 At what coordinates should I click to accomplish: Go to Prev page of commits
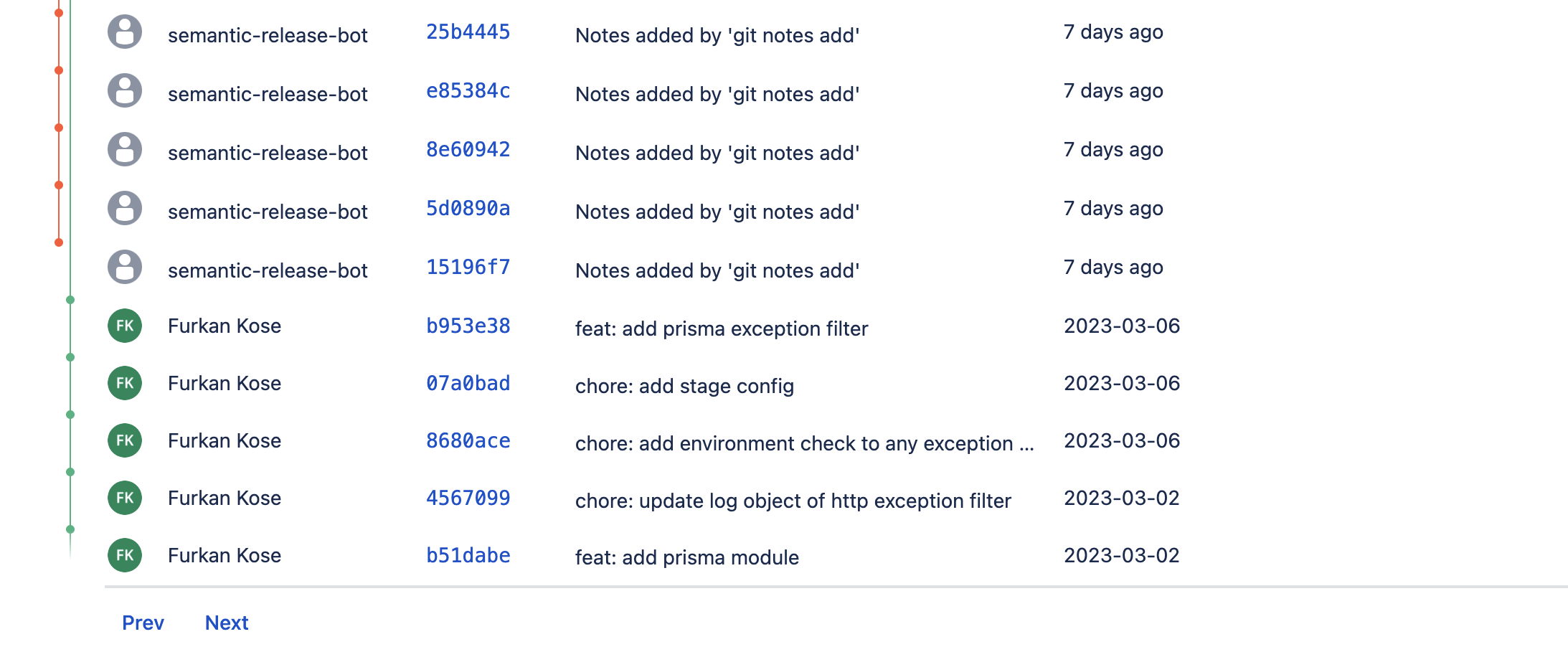click(143, 623)
